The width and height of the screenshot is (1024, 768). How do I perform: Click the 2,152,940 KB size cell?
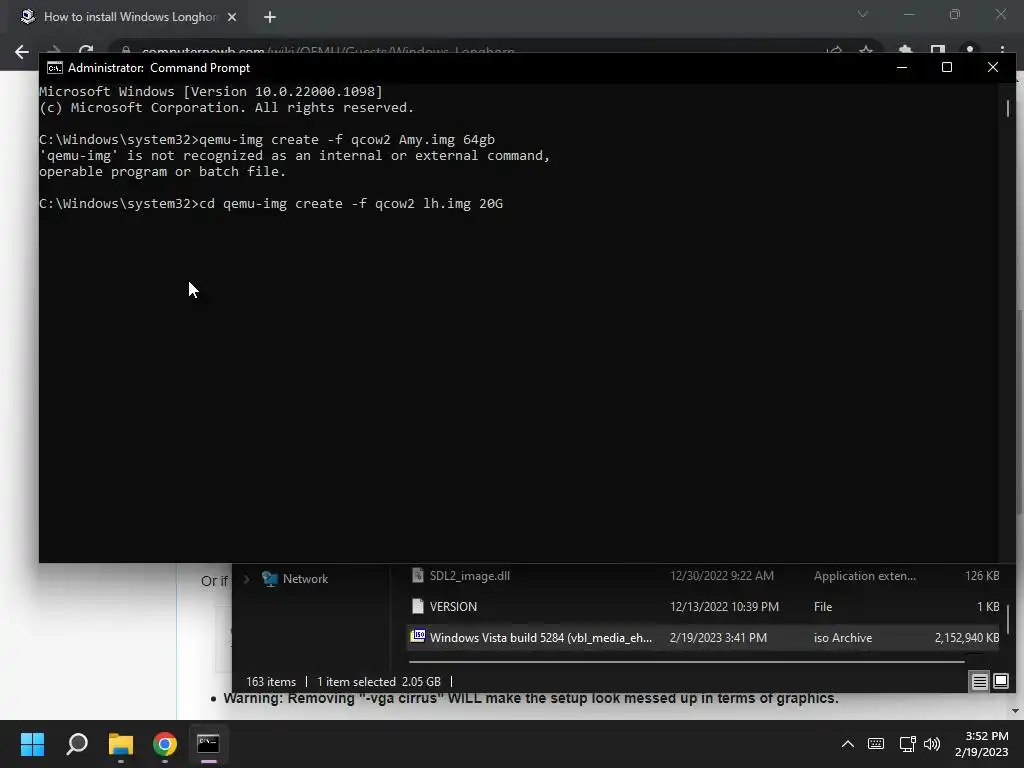click(x=967, y=638)
